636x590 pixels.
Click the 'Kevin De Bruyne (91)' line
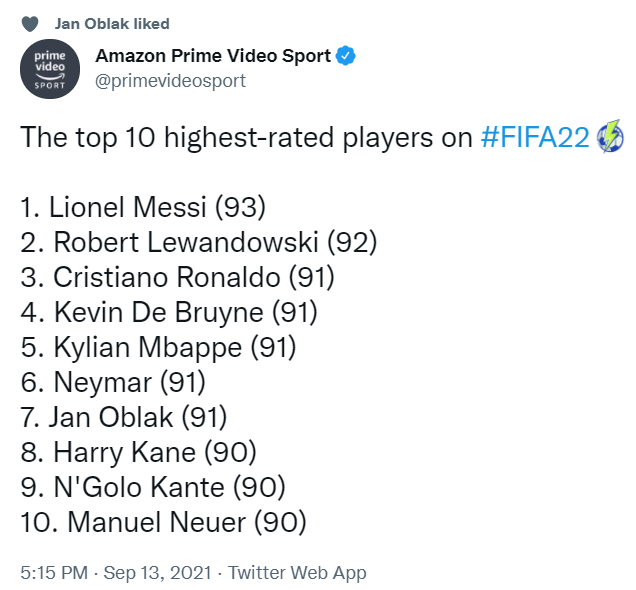169,312
